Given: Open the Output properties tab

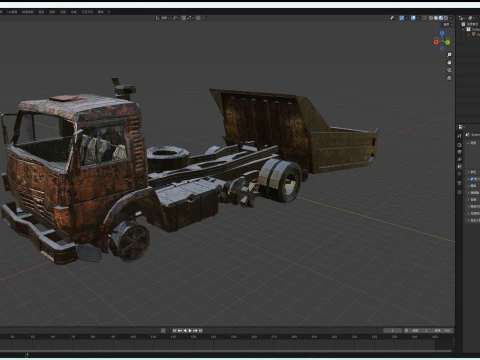Looking at the screenshot, I should click(459, 152).
